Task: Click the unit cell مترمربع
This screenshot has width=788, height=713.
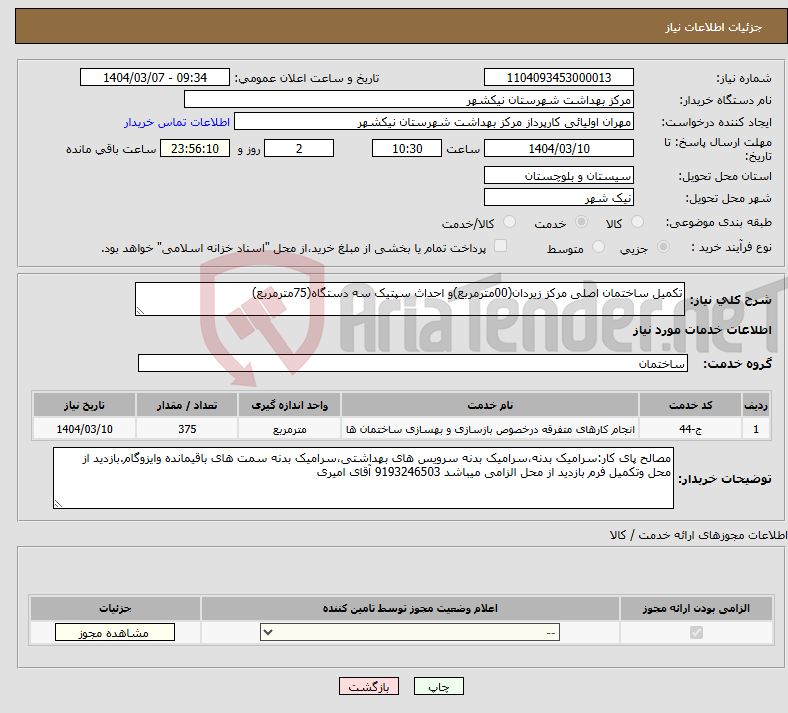Action: 289,429
